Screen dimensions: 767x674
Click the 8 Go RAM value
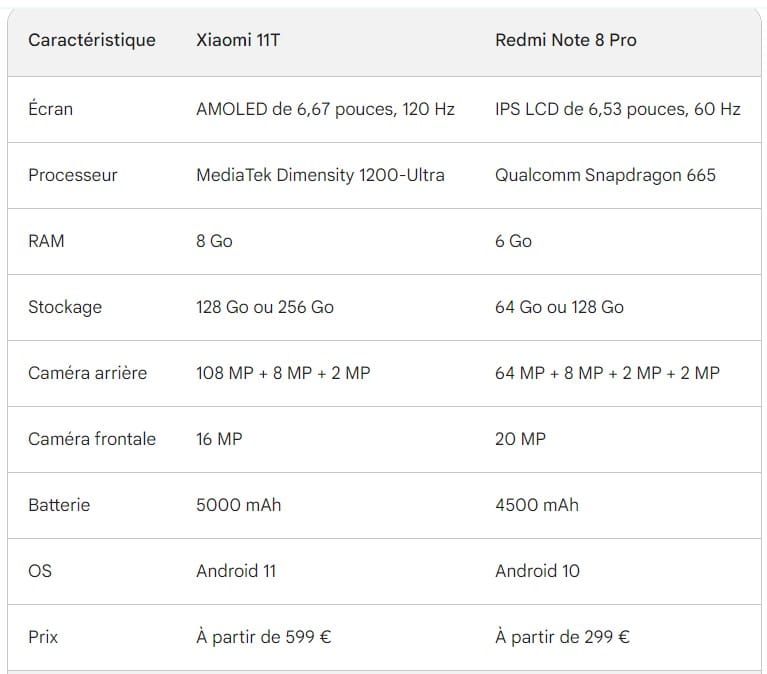pos(214,241)
